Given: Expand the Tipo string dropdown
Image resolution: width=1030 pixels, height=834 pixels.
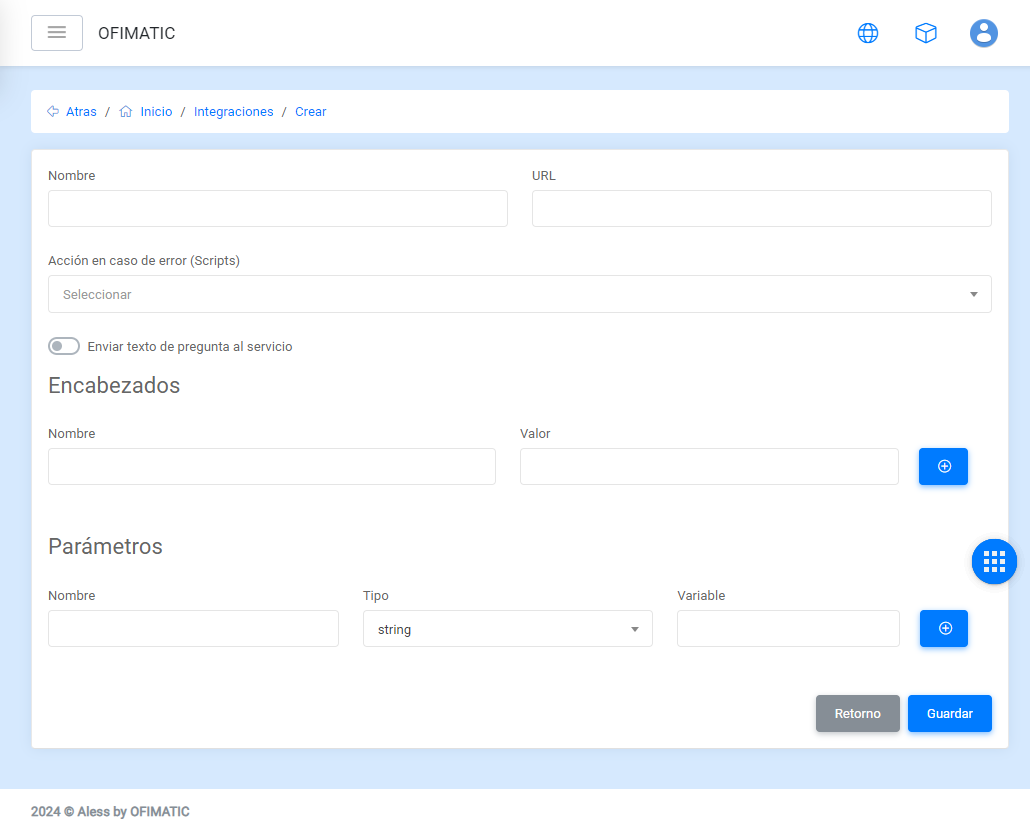Looking at the screenshot, I should (507, 629).
